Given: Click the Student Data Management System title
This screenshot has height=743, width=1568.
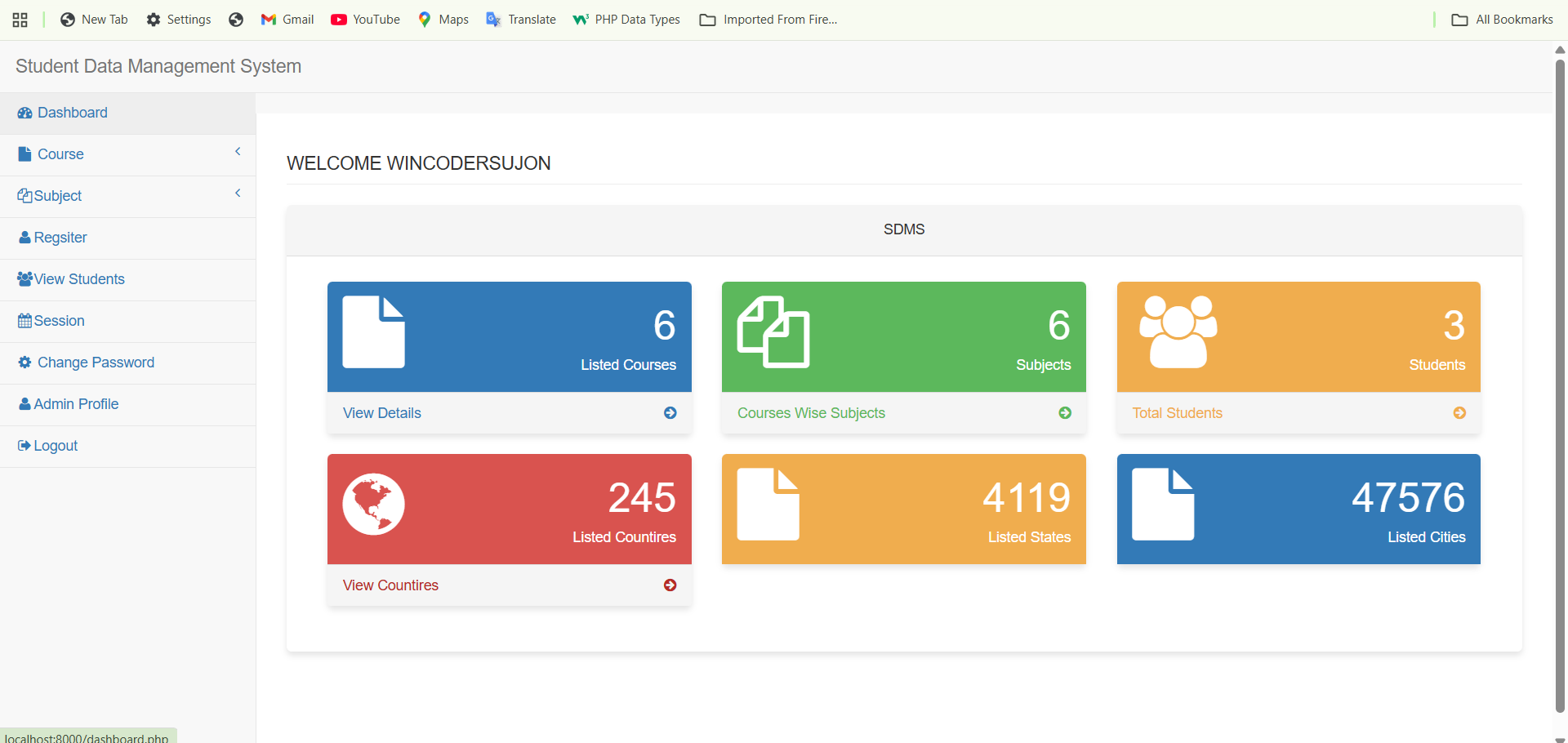Looking at the screenshot, I should [158, 66].
